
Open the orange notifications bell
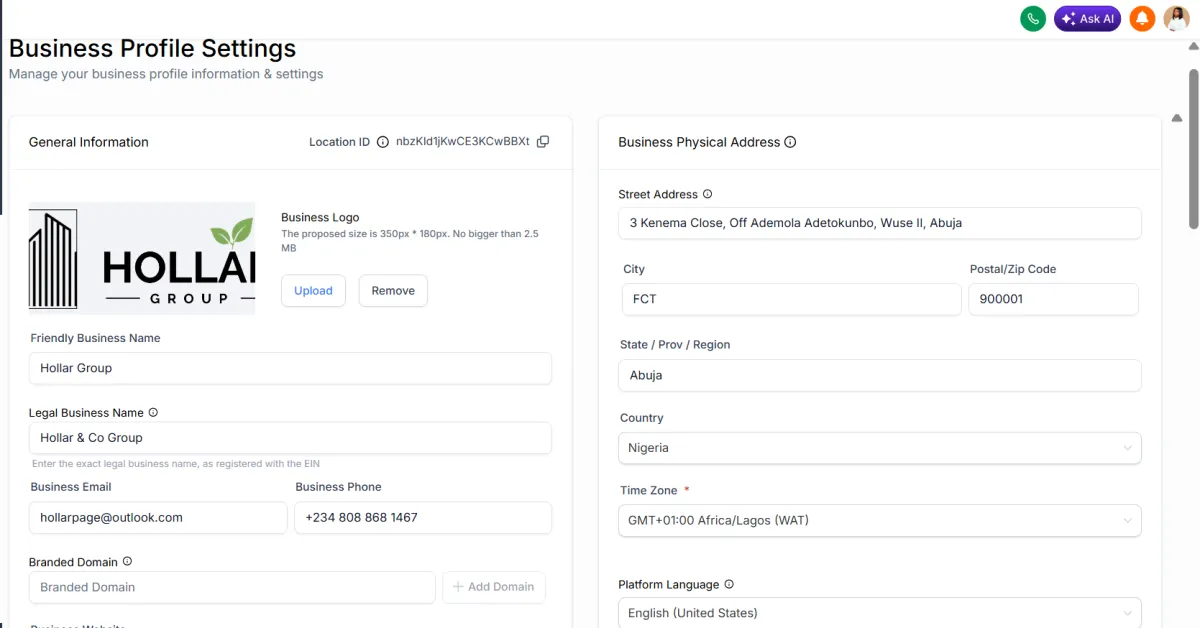(1142, 18)
